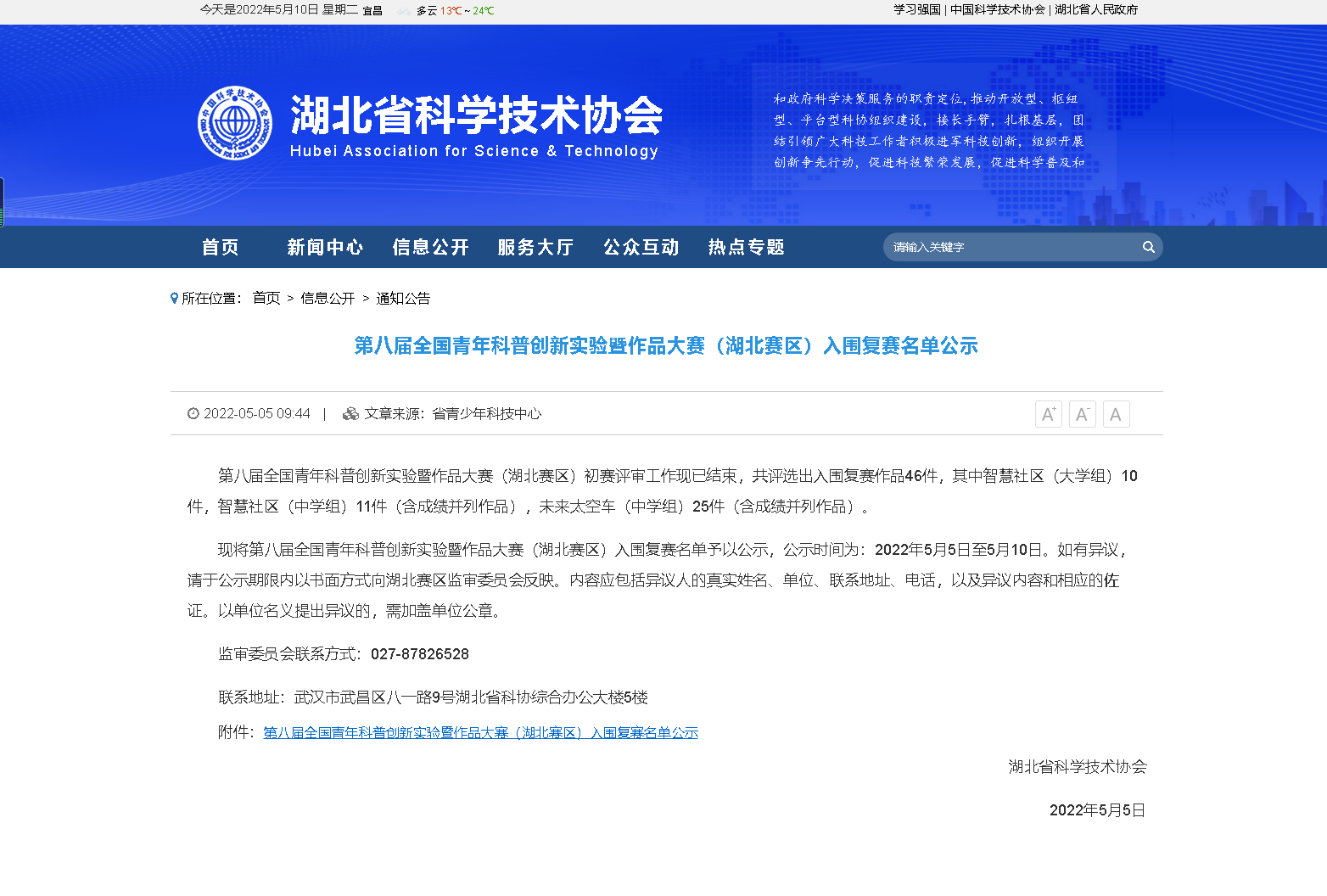Visit the 湖北省人民政府 link
Image resolution: width=1327 pixels, height=896 pixels.
point(1096,10)
